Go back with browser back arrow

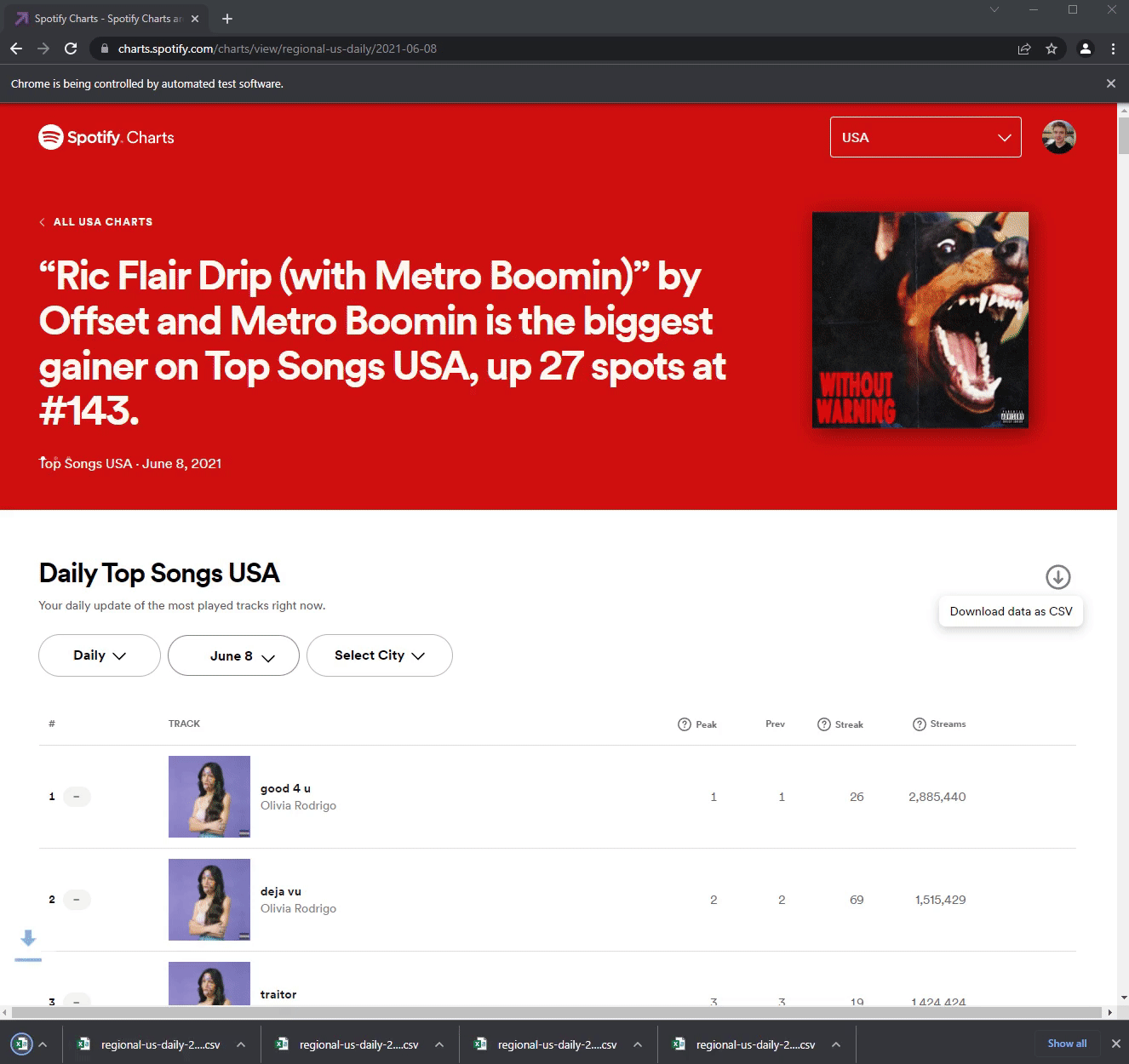pos(16,49)
